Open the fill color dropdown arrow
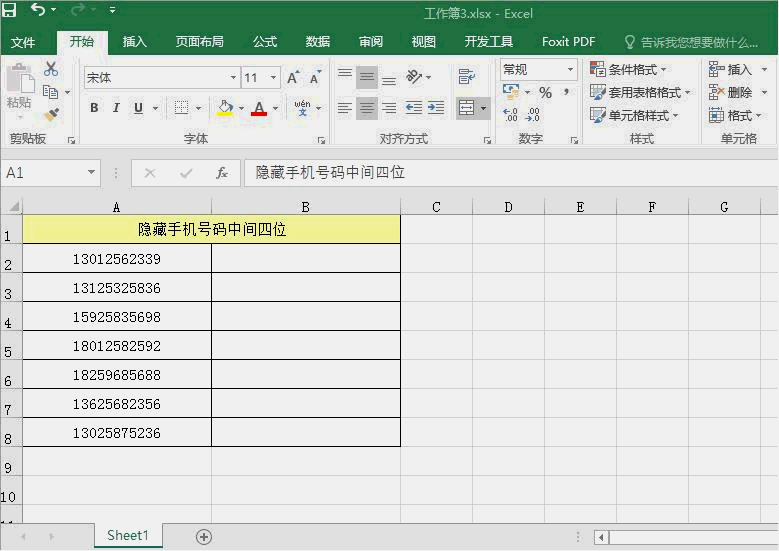The height and width of the screenshot is (551, 779). click(x=241, y=108)
